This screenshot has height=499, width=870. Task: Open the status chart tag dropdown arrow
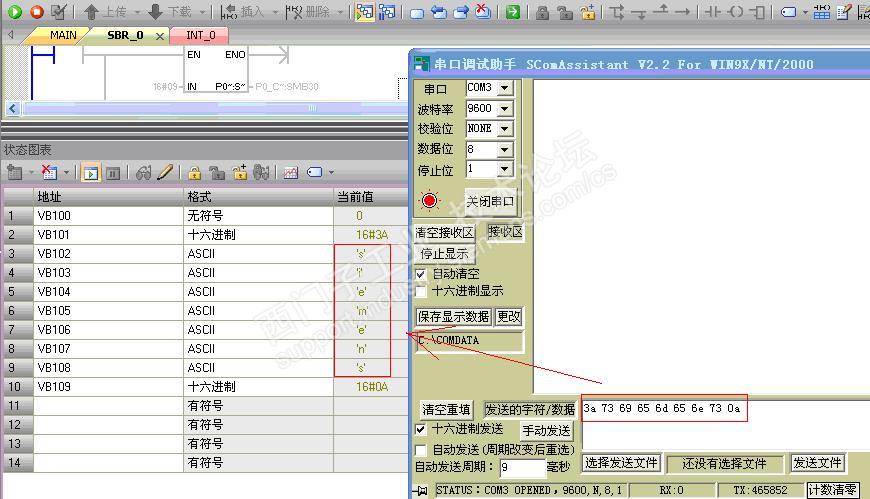331,173
